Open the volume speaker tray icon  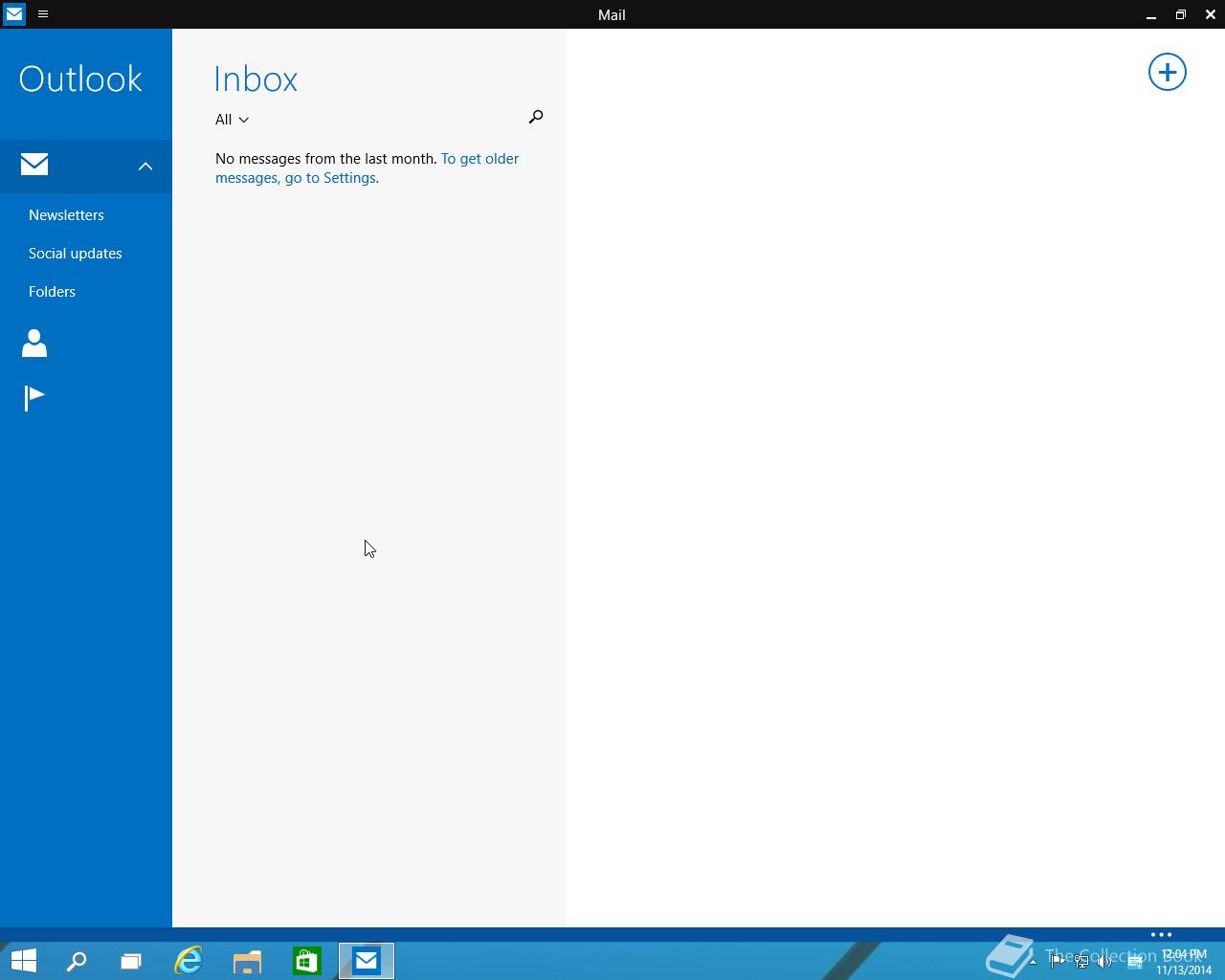tap(1105, 962)
